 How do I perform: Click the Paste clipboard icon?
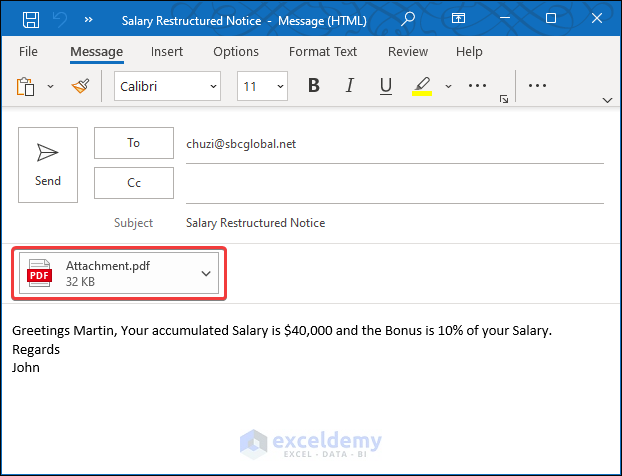pos(25,86)
